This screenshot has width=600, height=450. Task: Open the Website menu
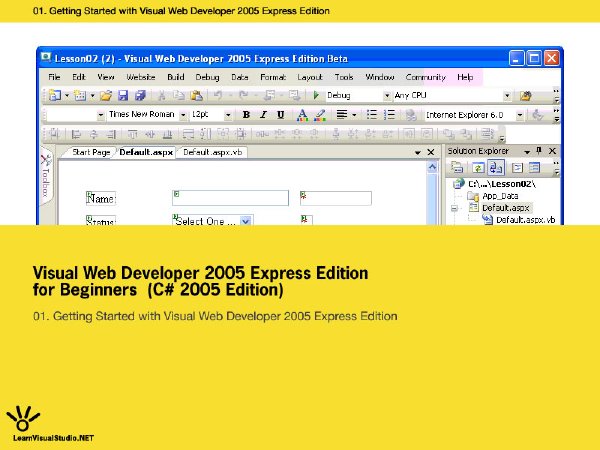tap(141, 77)
